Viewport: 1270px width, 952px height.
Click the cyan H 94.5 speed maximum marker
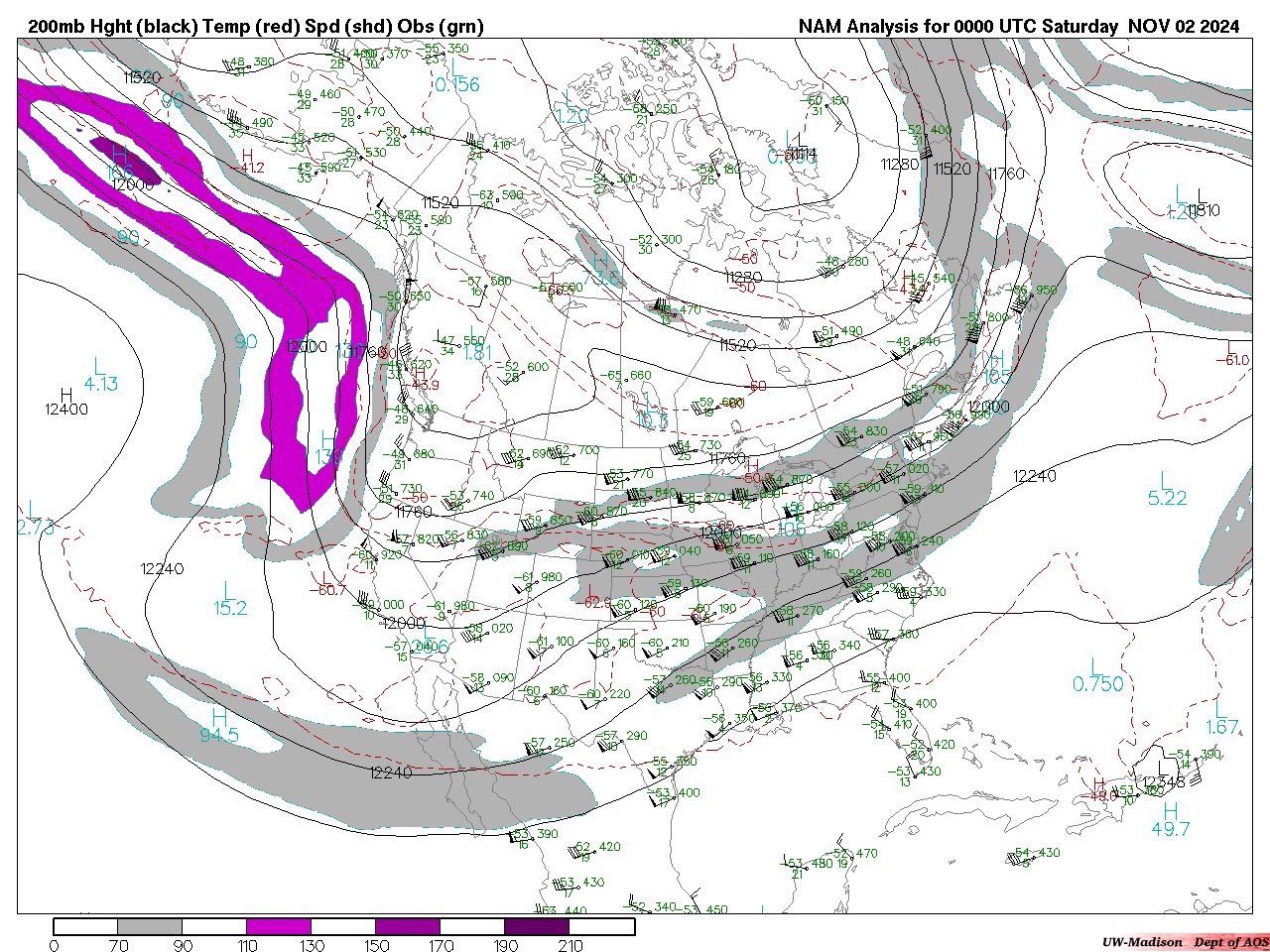(x=219, y=726)
